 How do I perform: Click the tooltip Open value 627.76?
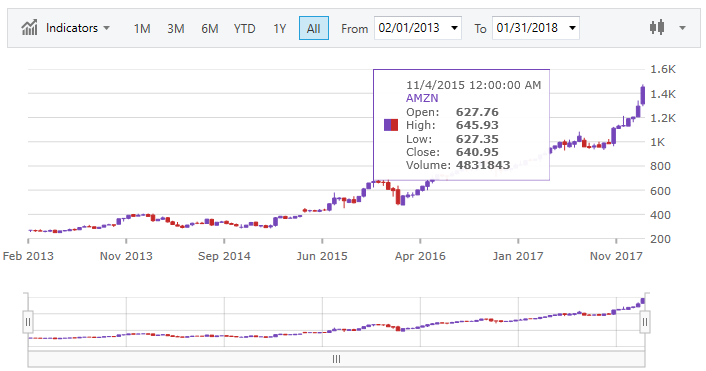coord(477,112)
